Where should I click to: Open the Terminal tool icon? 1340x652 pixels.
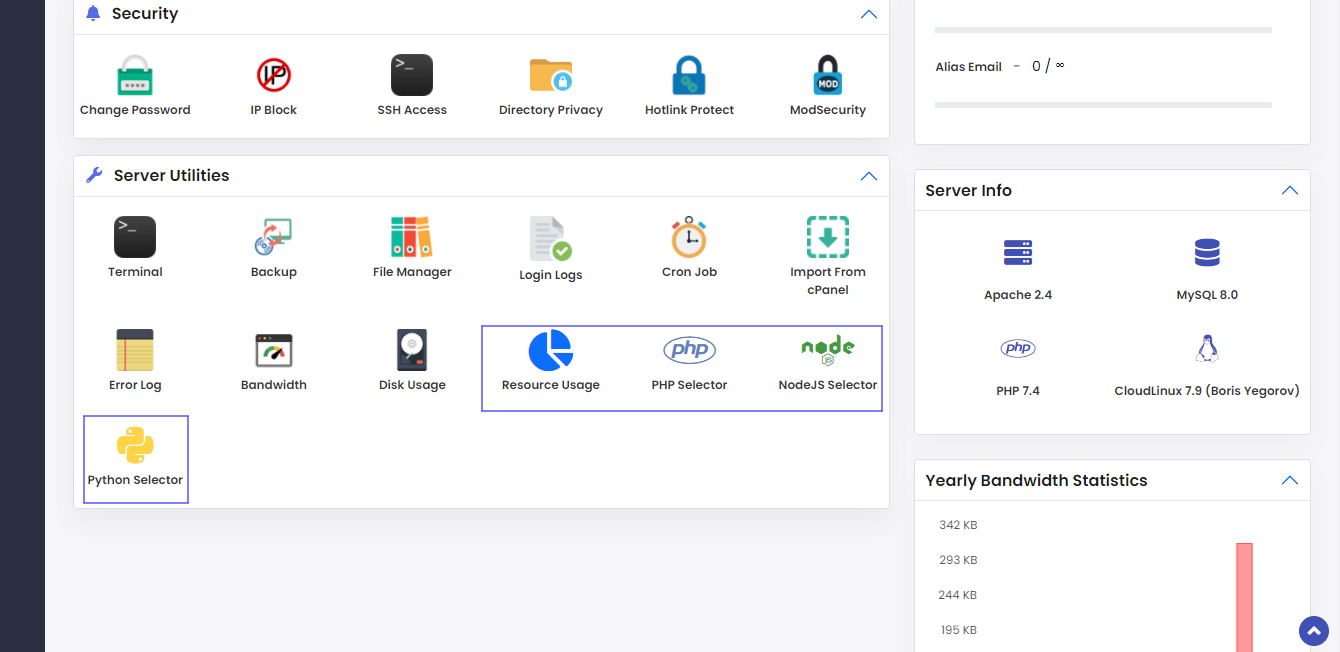click(135, 238)
